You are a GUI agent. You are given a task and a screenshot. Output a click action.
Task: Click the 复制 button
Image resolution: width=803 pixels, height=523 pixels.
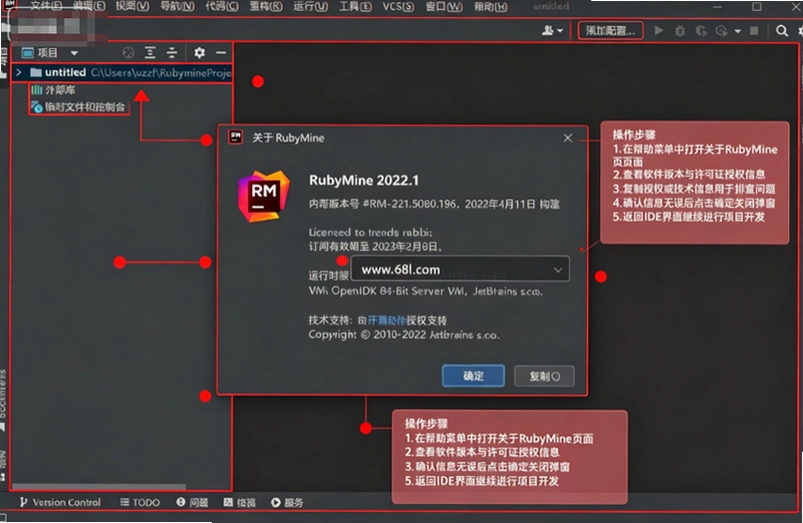[544, 376]
